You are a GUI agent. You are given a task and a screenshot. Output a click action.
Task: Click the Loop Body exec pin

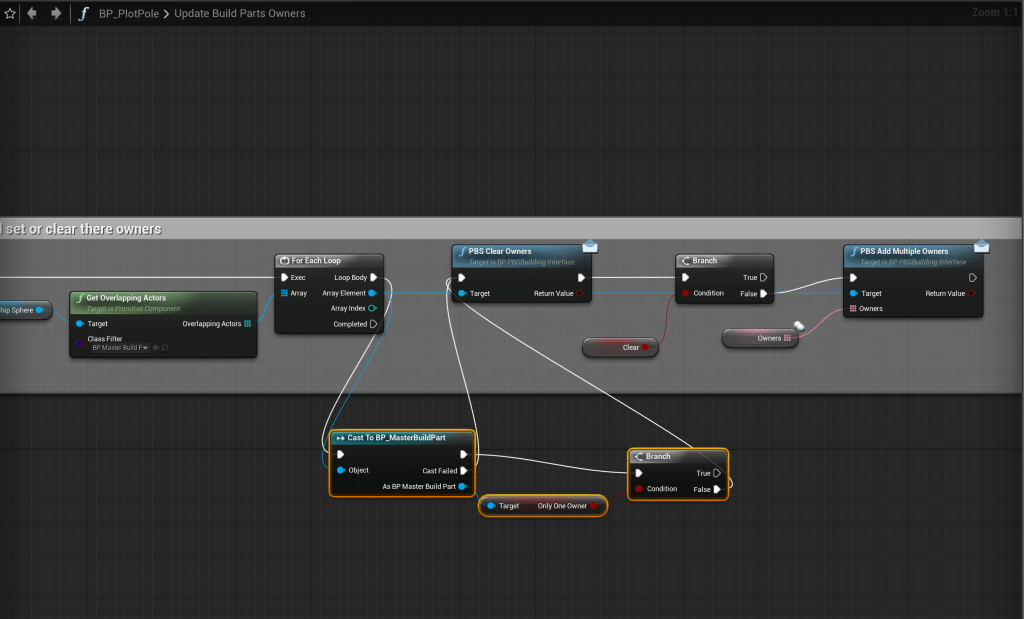point(373,277)
